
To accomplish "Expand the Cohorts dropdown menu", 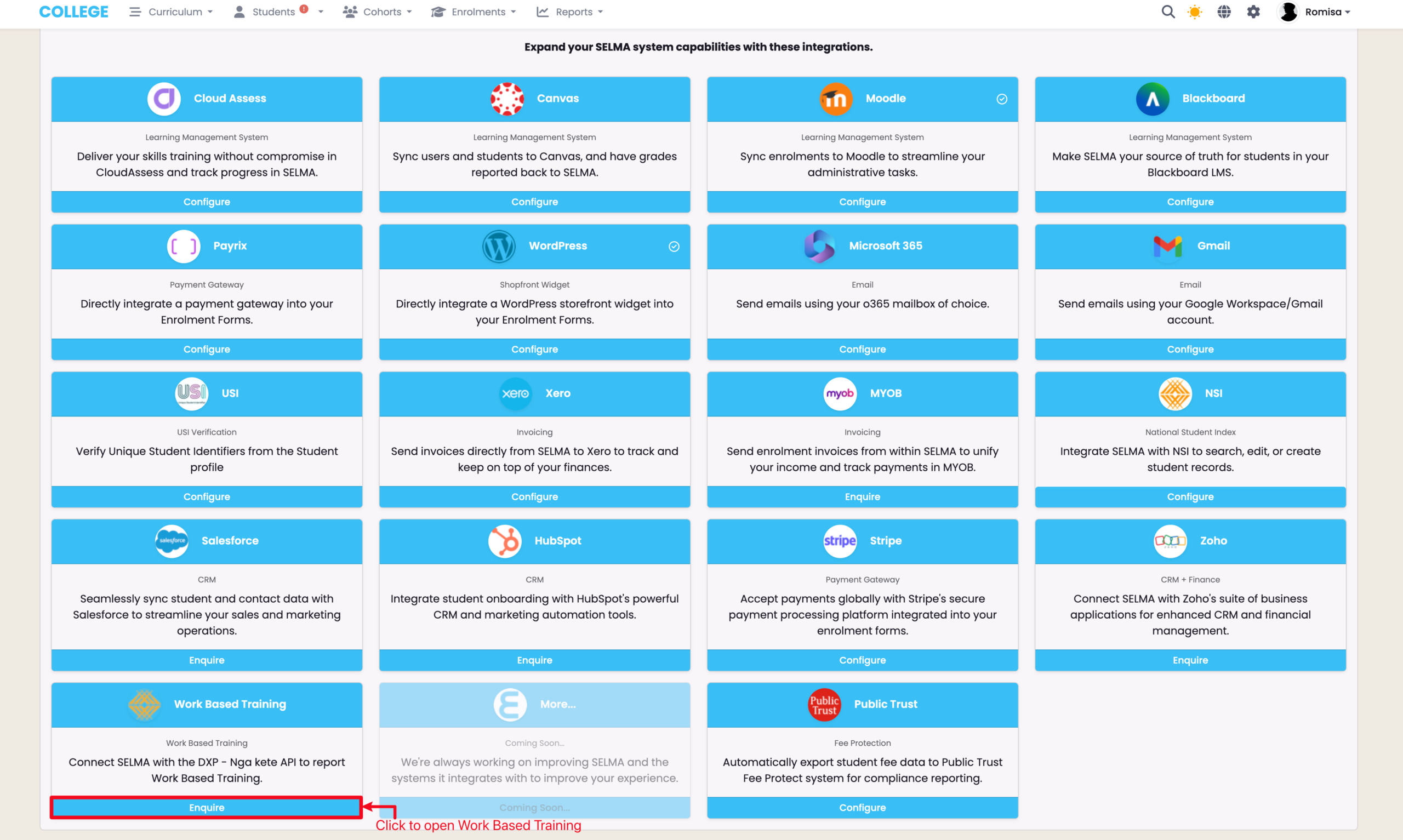I will click(378, 12).
